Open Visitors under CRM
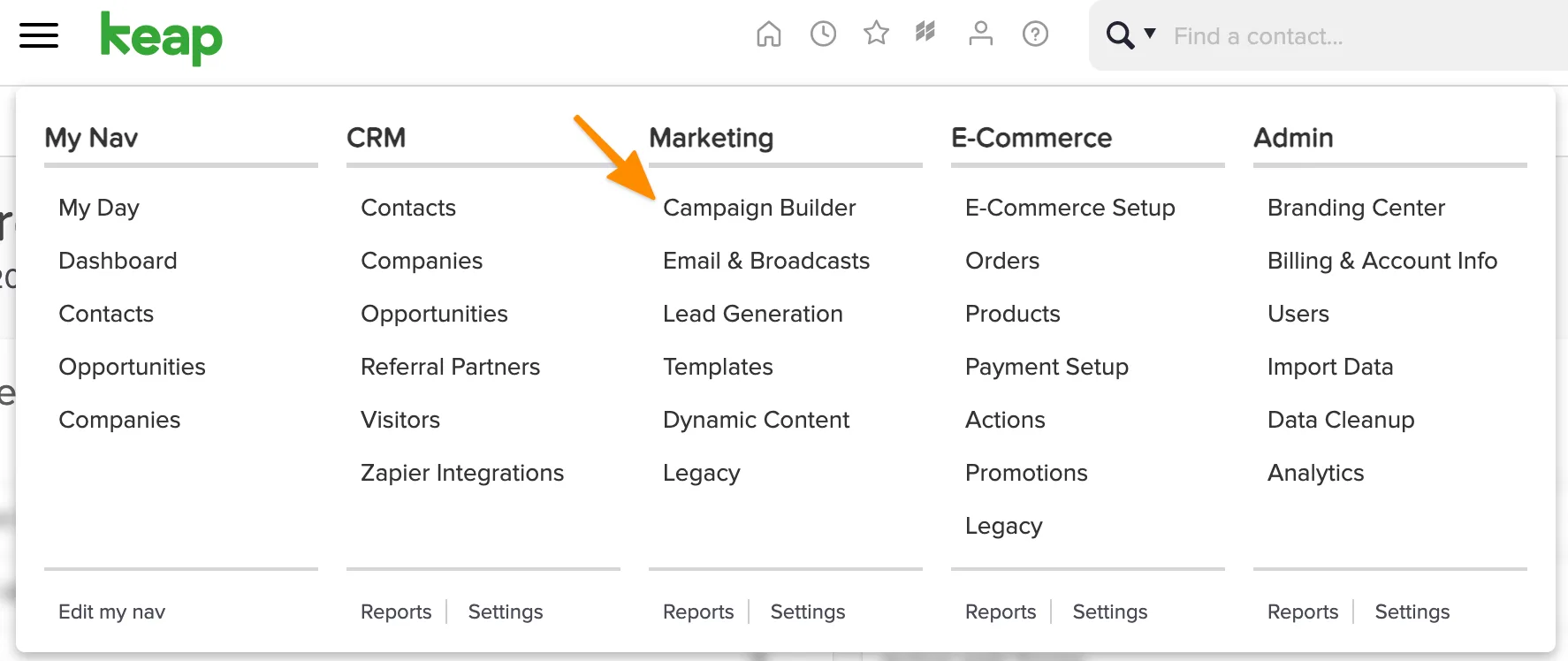Screen dimensions: 1568x661 click(x=400, y=420)
